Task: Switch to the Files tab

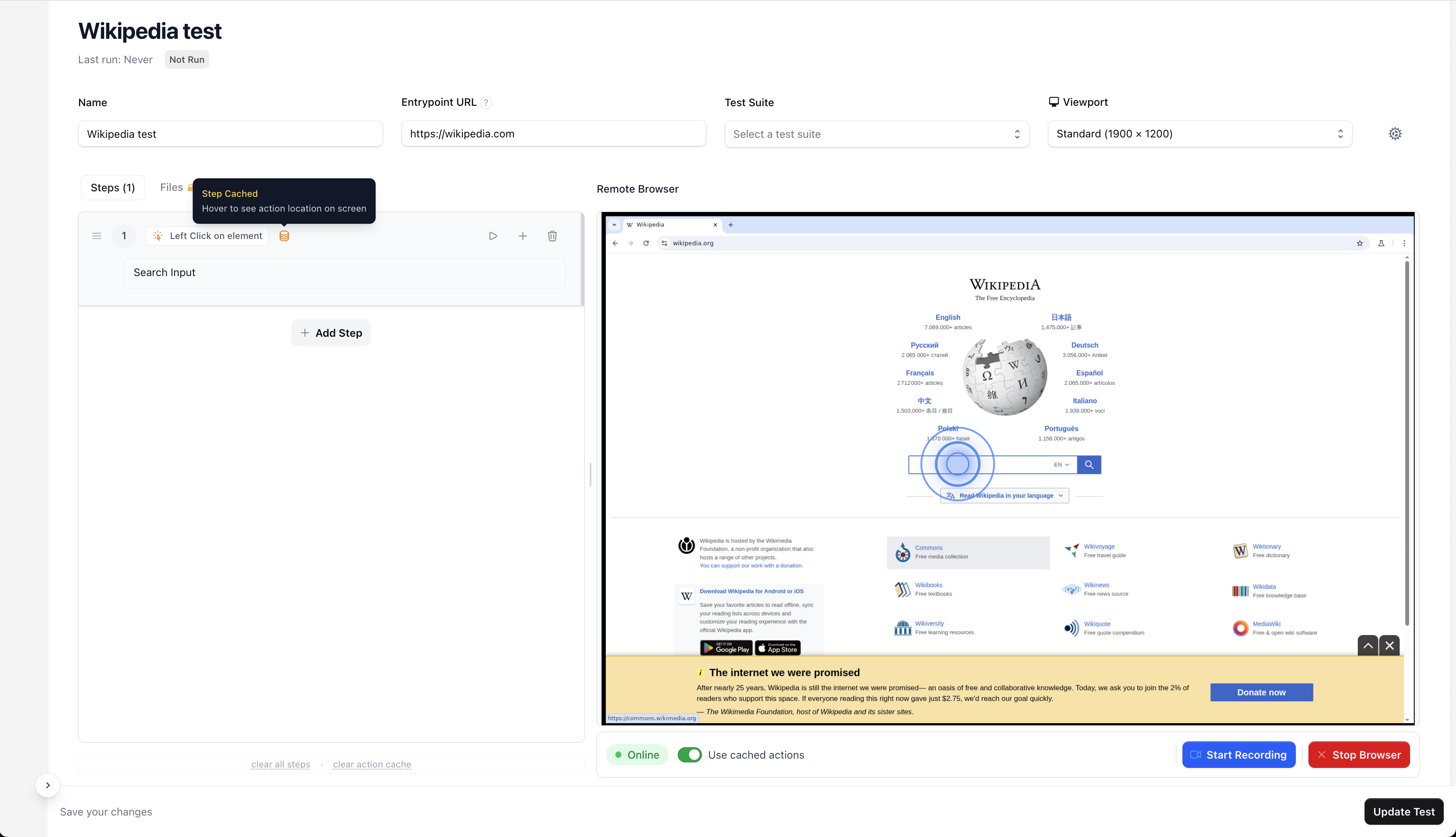Action: (x=171, y=188)
